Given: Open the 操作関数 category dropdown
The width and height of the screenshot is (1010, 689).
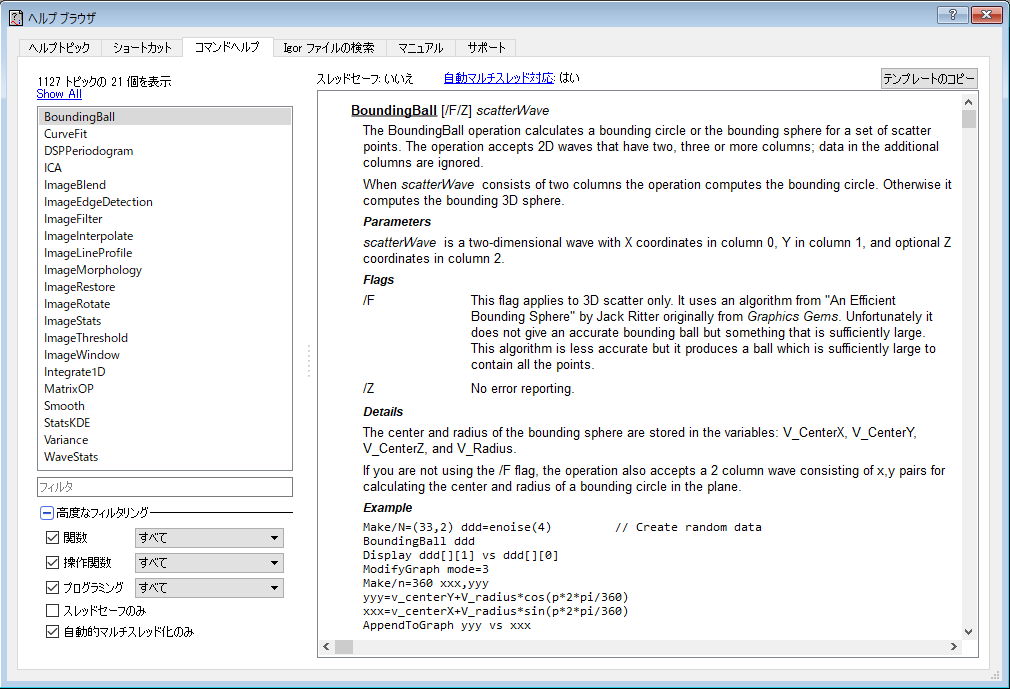Looking at the screenshot, I should 209,563.
